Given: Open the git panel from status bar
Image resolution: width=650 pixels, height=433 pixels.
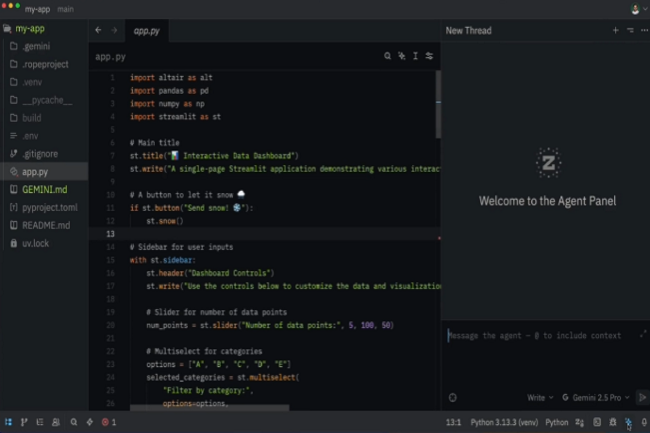Looking at the screenshot, I should click(x=24, y=422).
